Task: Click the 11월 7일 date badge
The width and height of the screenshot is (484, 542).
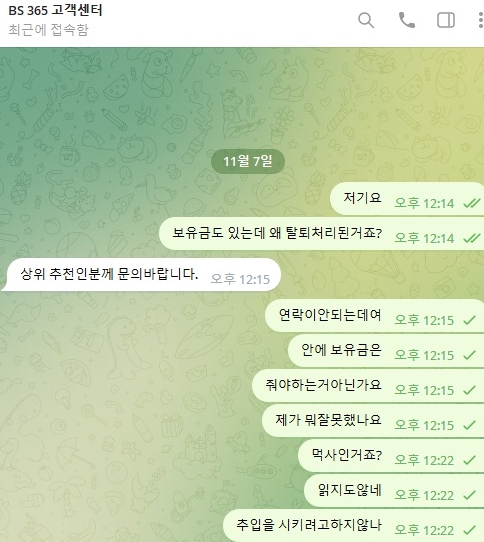Action: [248, 161]
